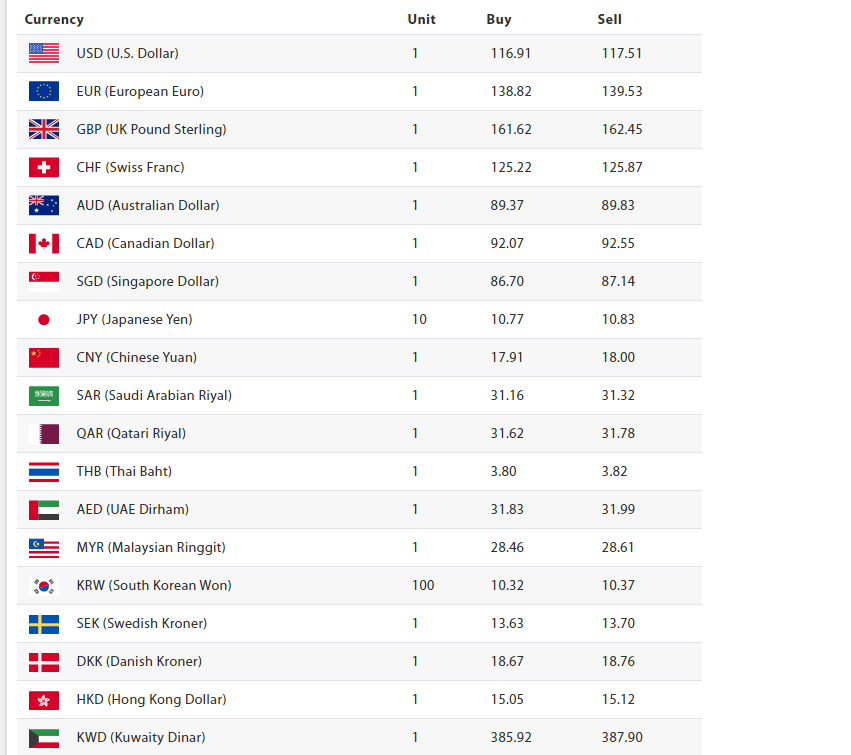
Task: Click the European Union flag icon
Action: (x=44, y=91)
